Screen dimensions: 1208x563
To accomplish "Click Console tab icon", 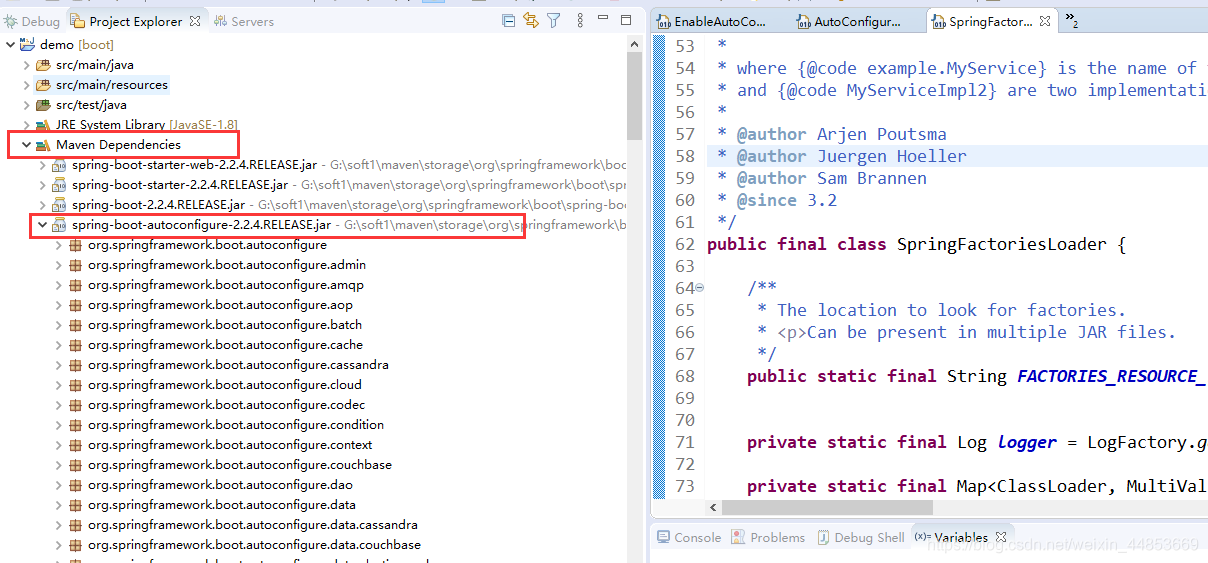I will coord(664,537).
